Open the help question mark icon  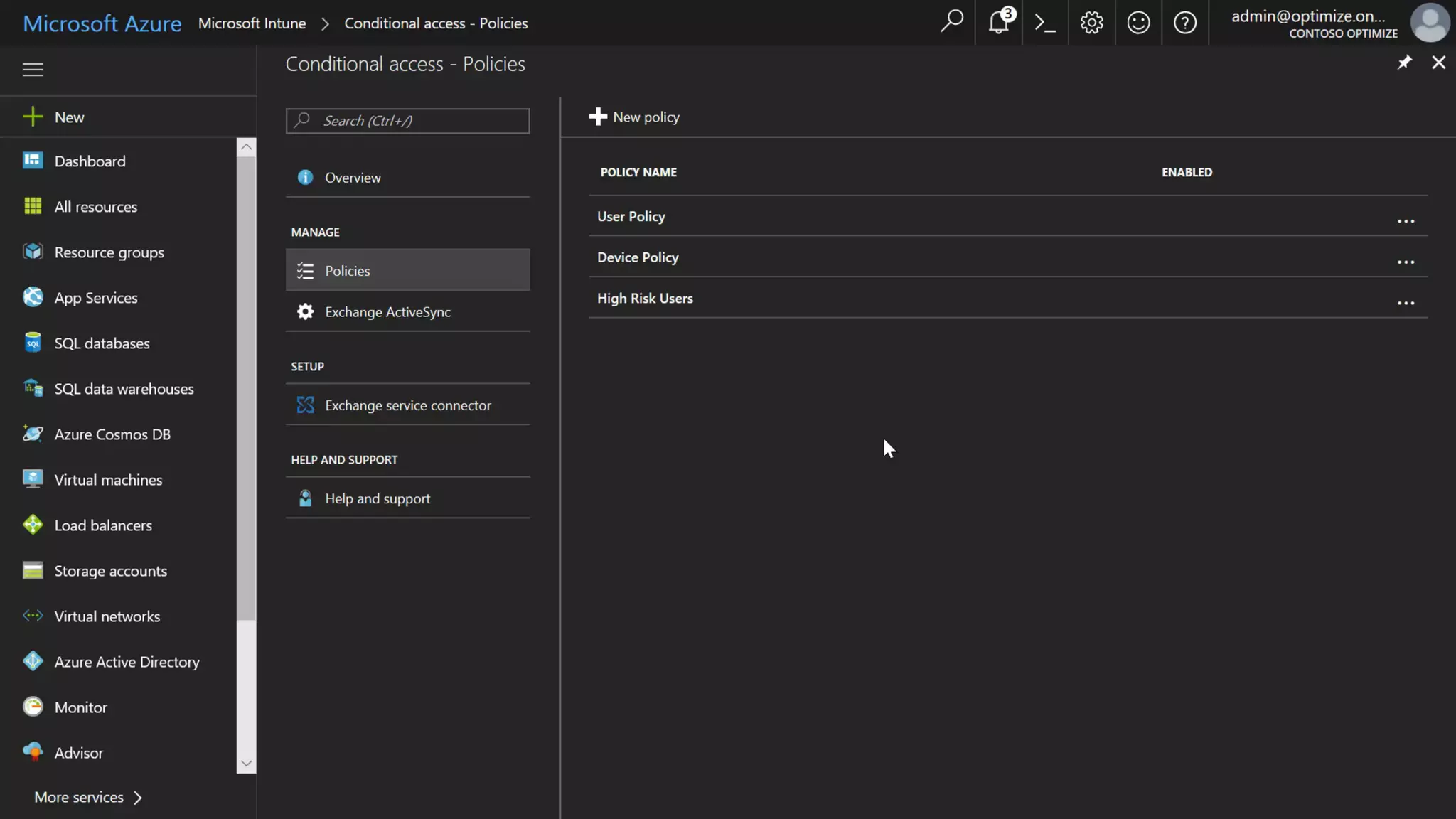click(x=1184, y=23)
